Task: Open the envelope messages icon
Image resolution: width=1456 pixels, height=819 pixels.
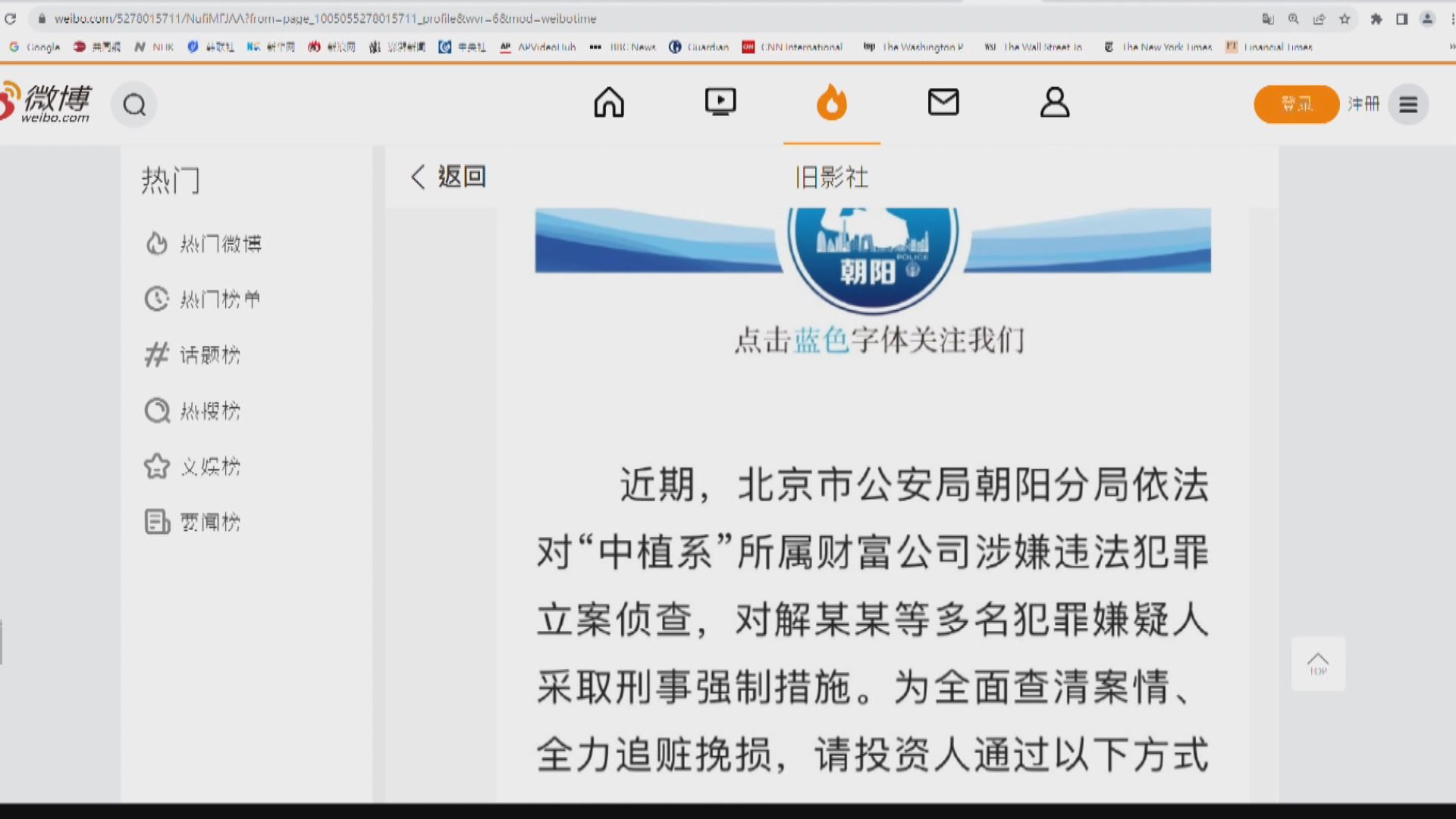Action: pos(943,102)
